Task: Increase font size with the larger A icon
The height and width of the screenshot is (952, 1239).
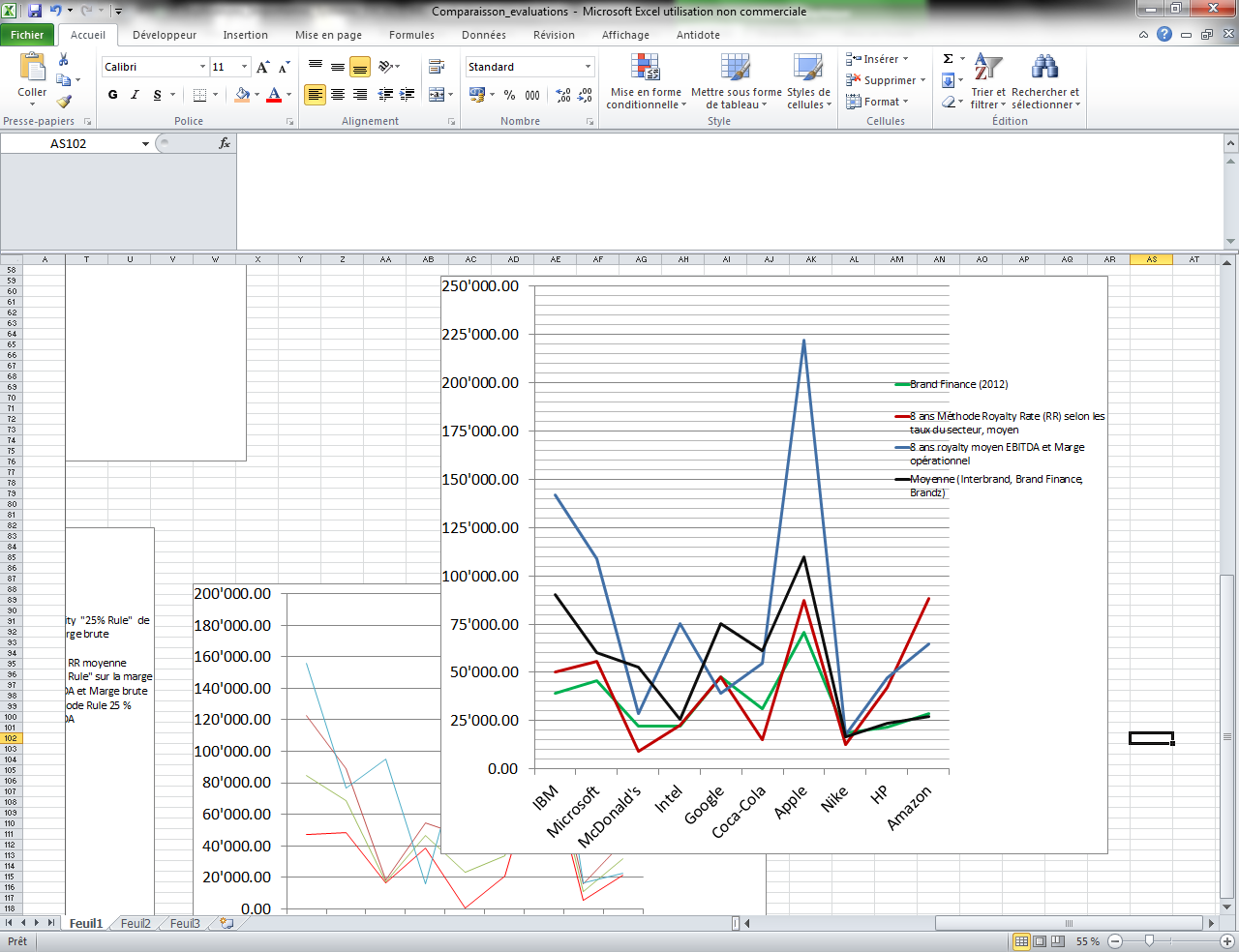Action: pos(263,67)
